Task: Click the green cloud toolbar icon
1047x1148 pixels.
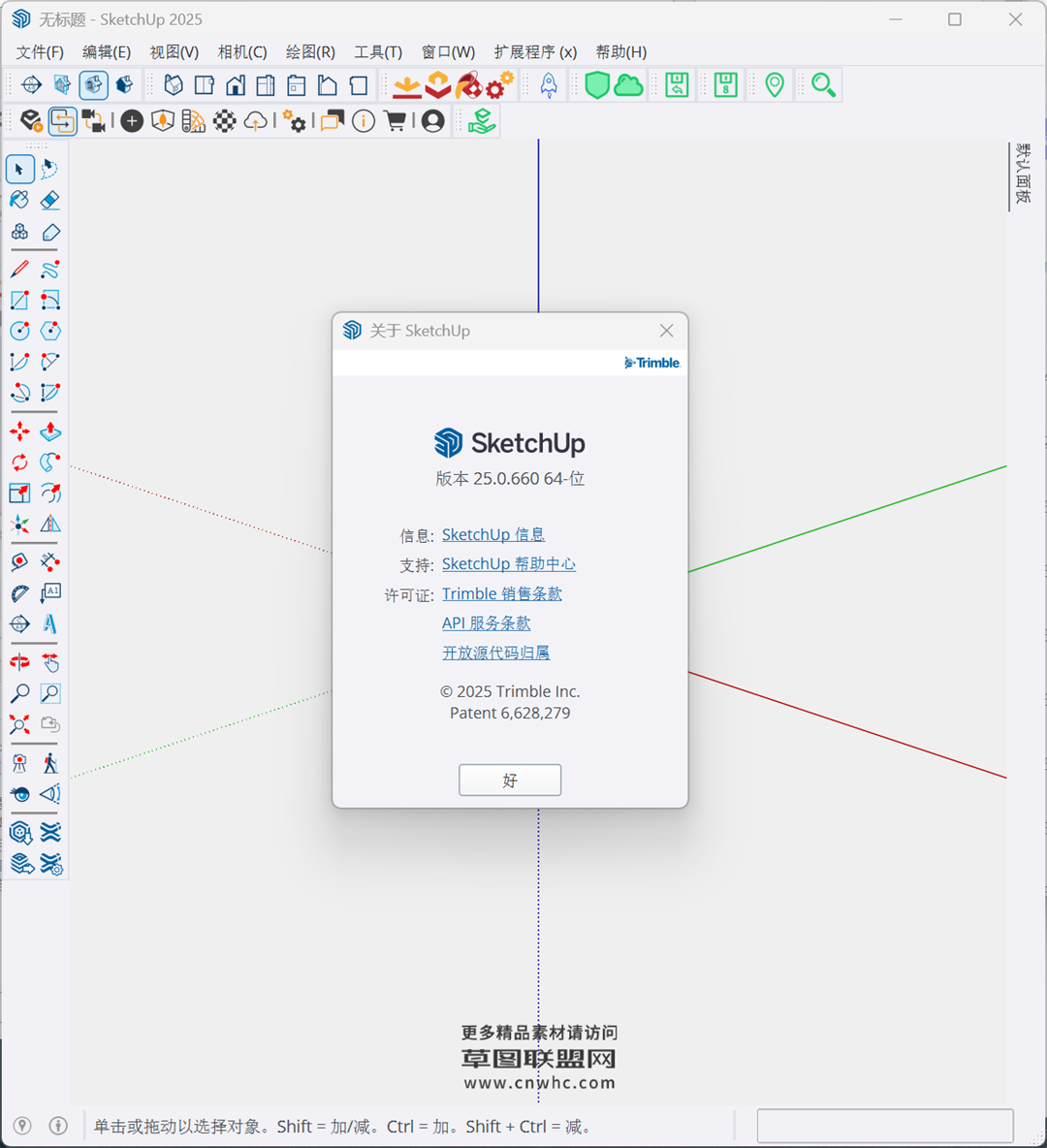Action: 628,85
